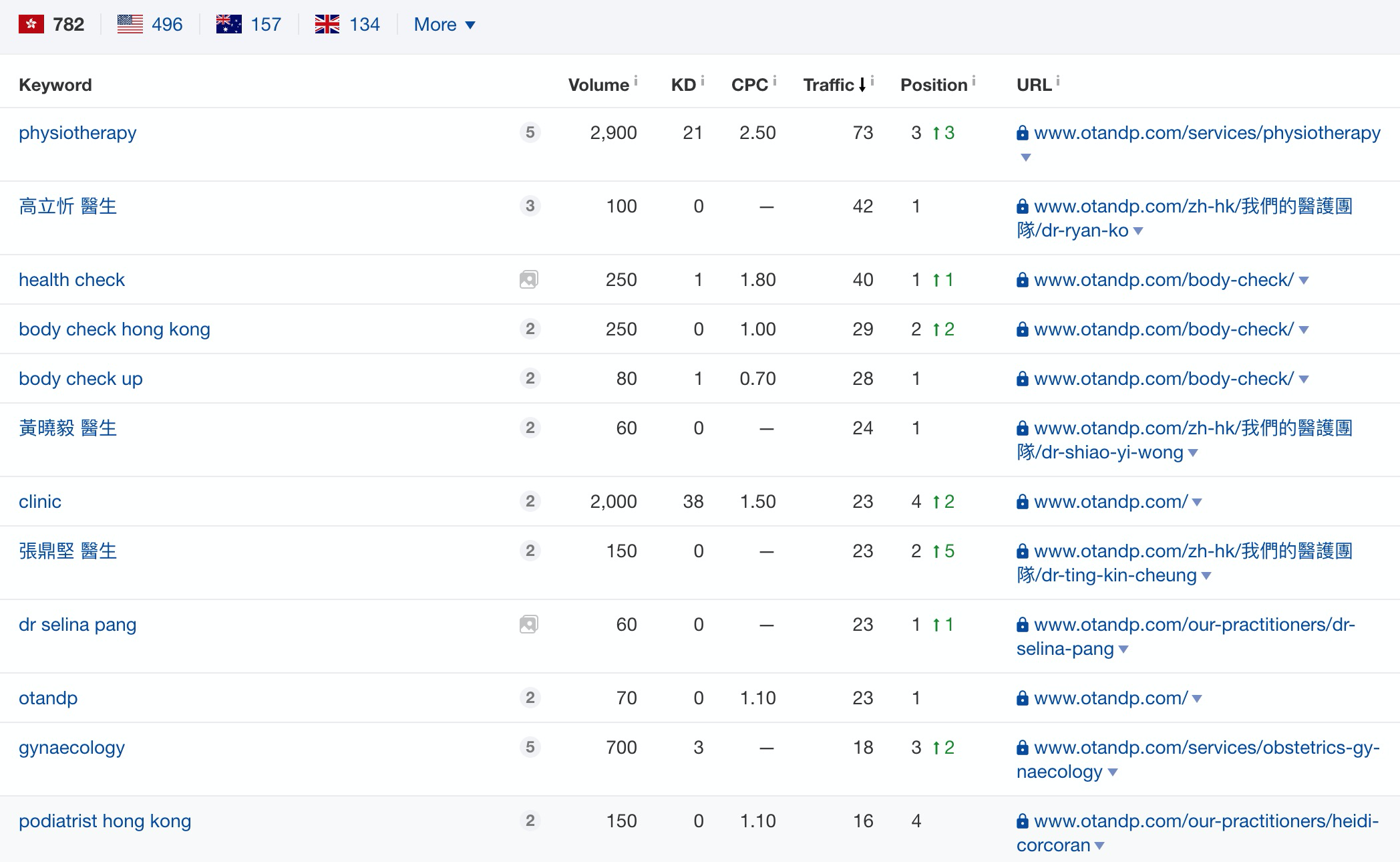Expand URL dropdown in clinic row
This screenshot has width=1400, height=862.
coord(1197,502)
